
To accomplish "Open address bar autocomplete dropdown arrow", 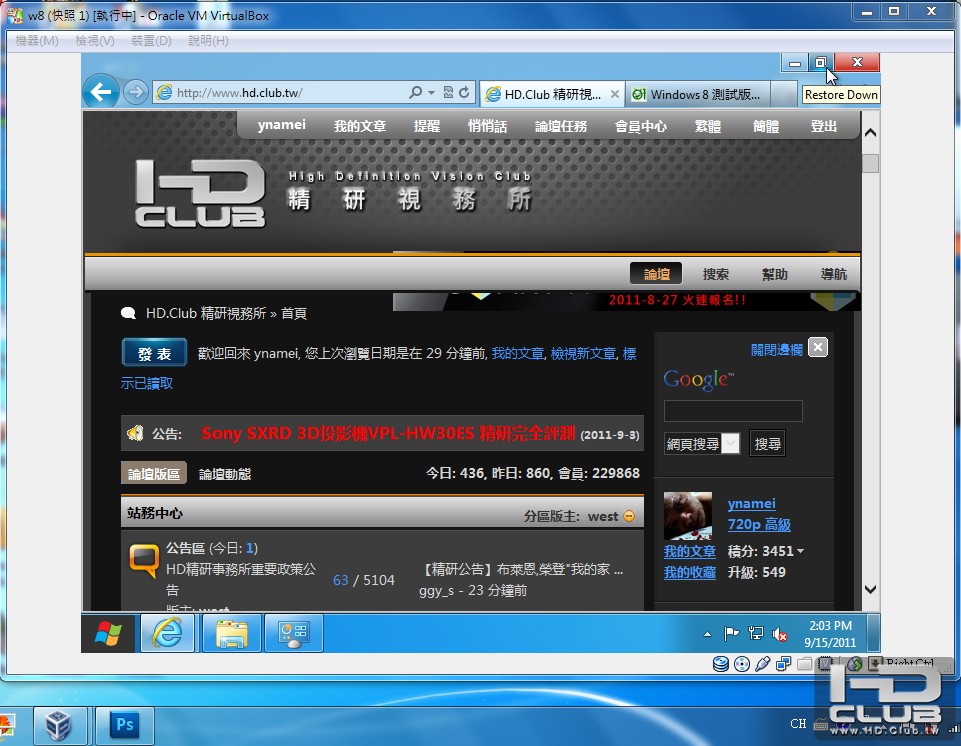I will 431,93.
